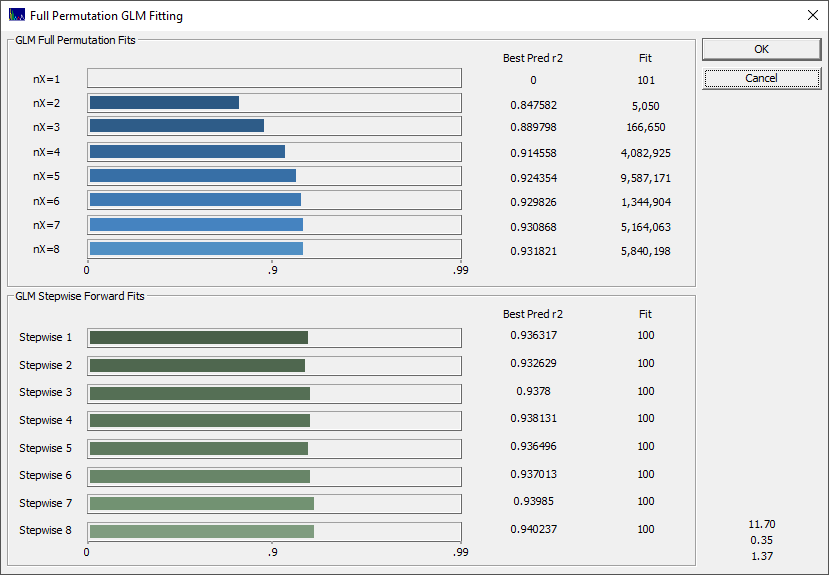Click the value 11.70 at bottom right
The image size is (829, 575).
click(x=762, y=524)
